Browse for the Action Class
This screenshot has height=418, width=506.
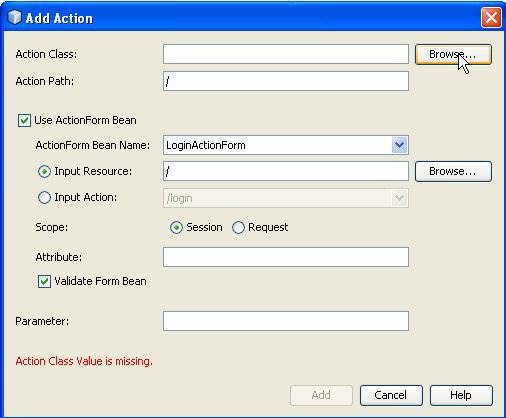click(453, 54)
